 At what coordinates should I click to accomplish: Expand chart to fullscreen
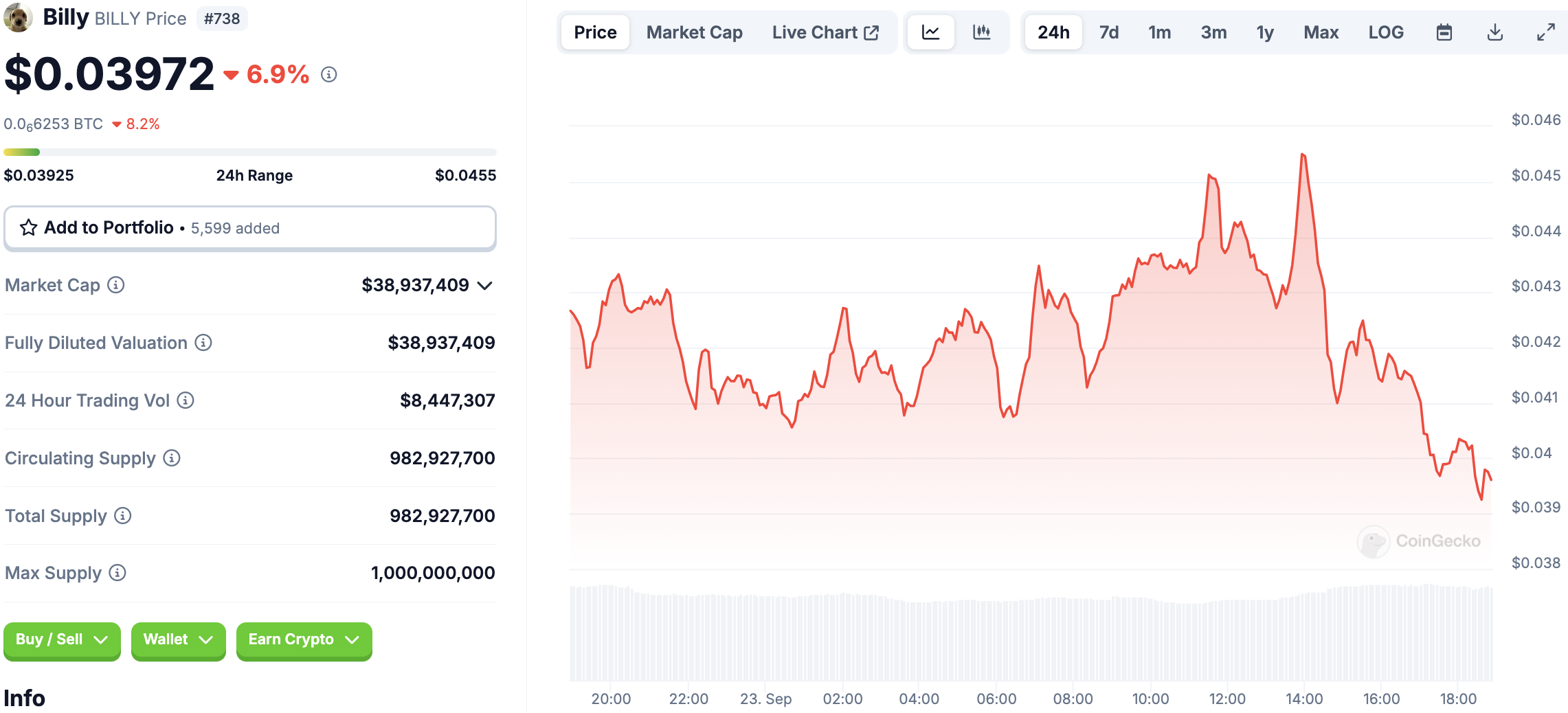coord(1545,32)
